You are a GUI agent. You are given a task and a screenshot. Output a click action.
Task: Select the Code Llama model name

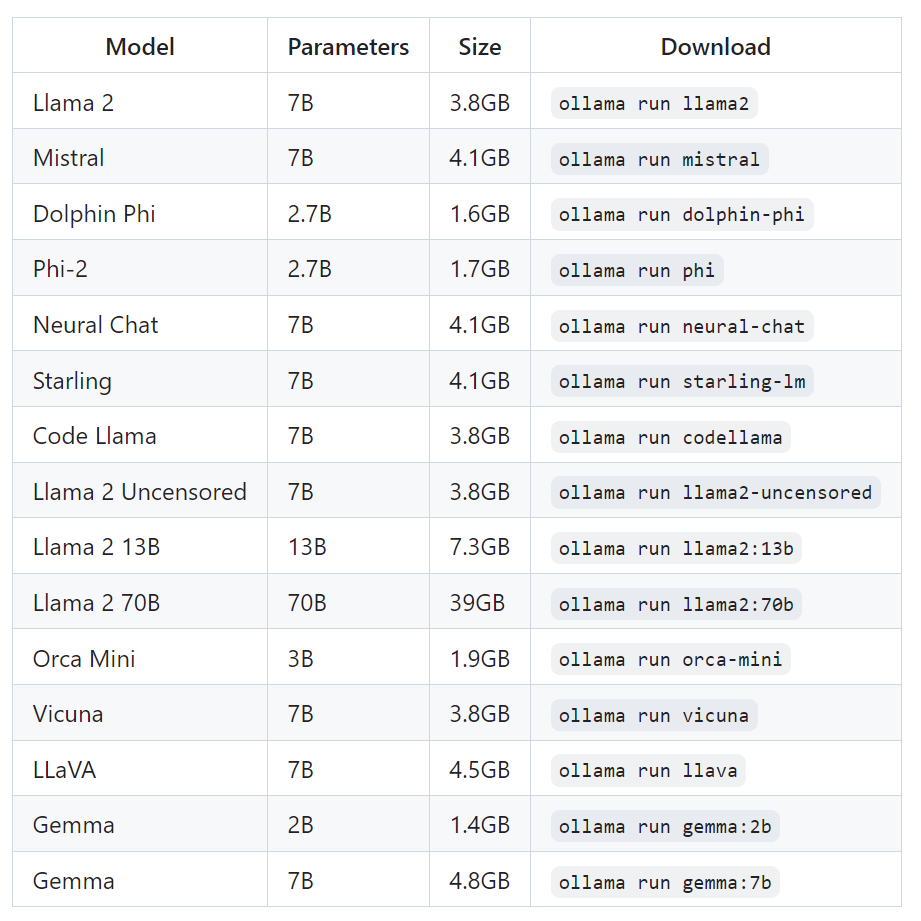pyautogui.click(x=95, y=436)
